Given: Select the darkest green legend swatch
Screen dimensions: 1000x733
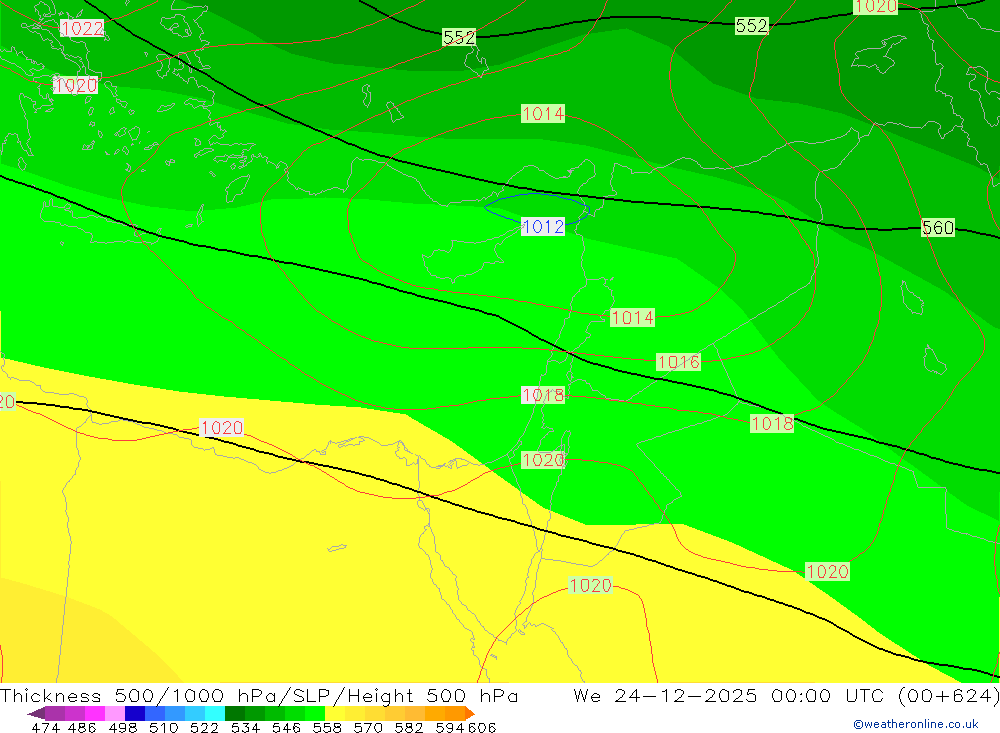Looking at the screenshot, I should 235,713.
